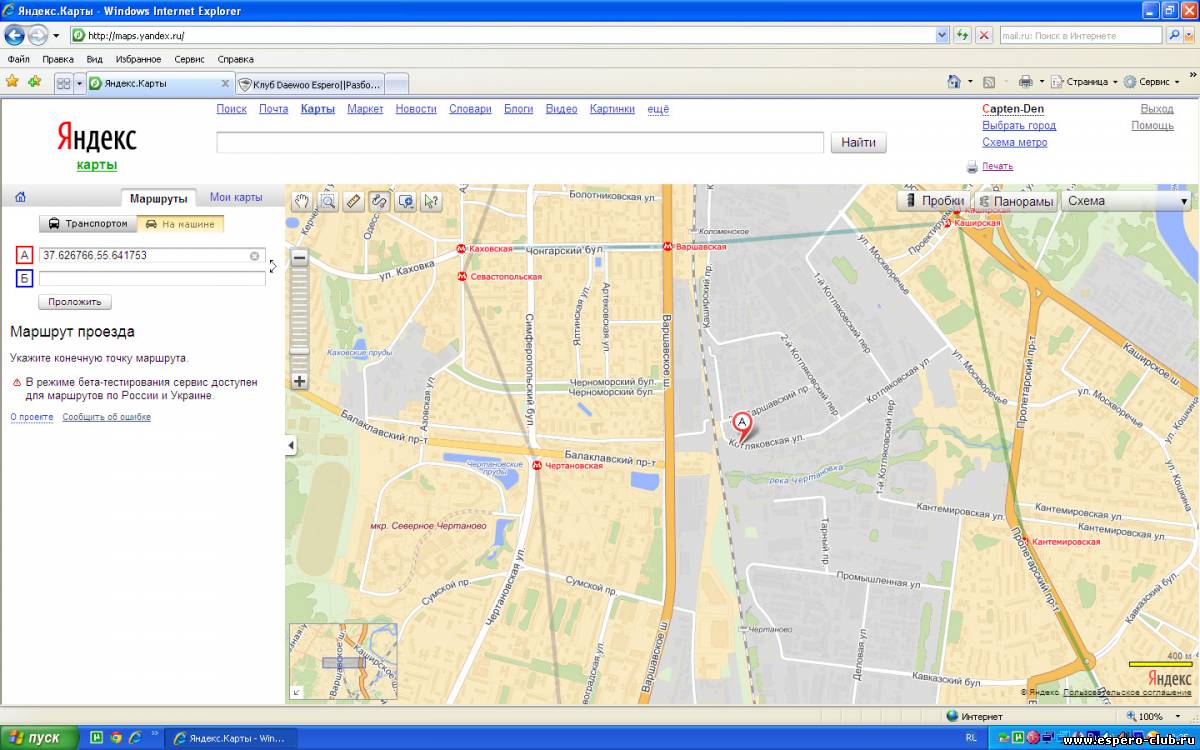Viewport: 1200px width, 750px height.
Task: Click the Севастопольская metro station icon
Action: [x=461, y=276]
